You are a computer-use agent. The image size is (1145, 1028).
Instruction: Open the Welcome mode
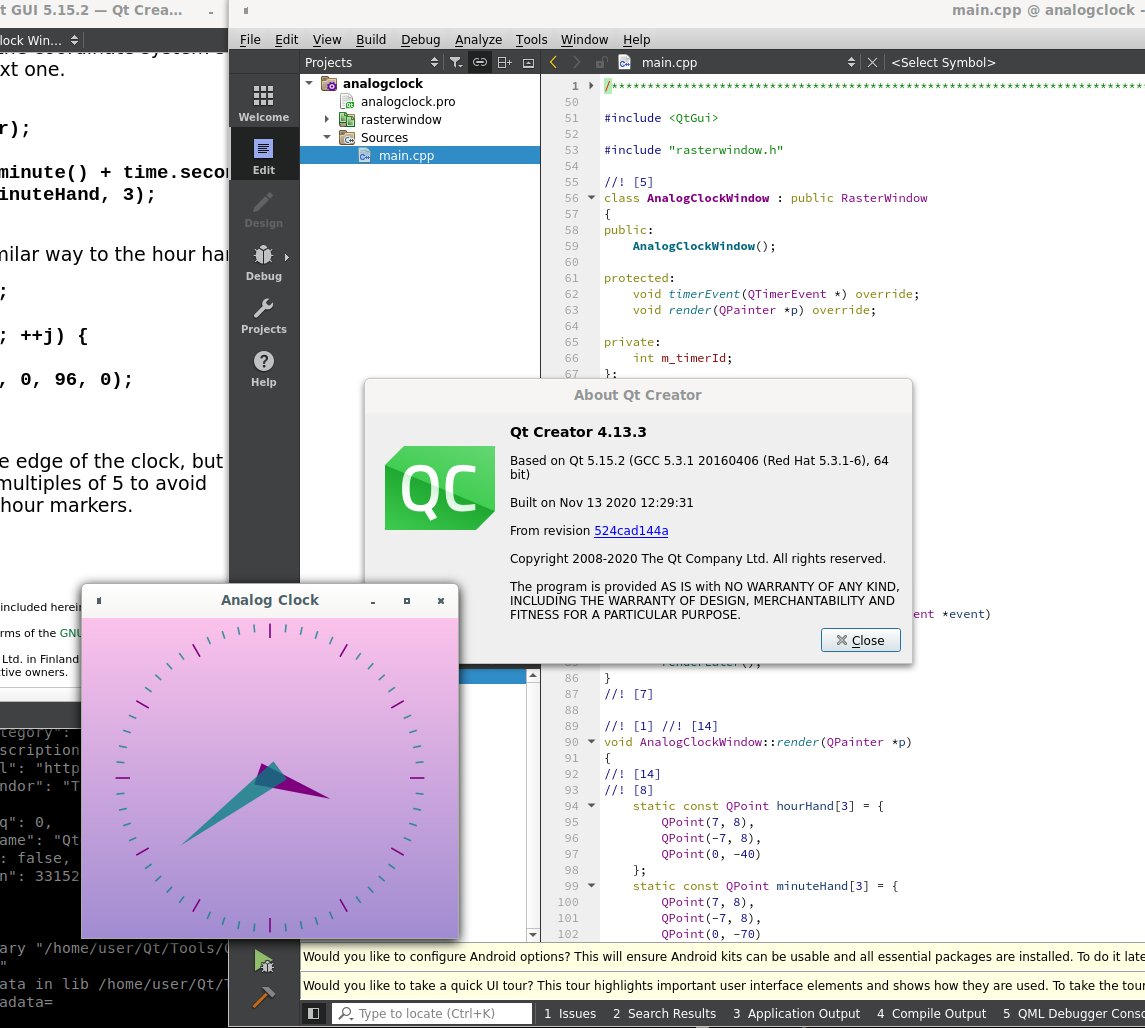[264, 103]
